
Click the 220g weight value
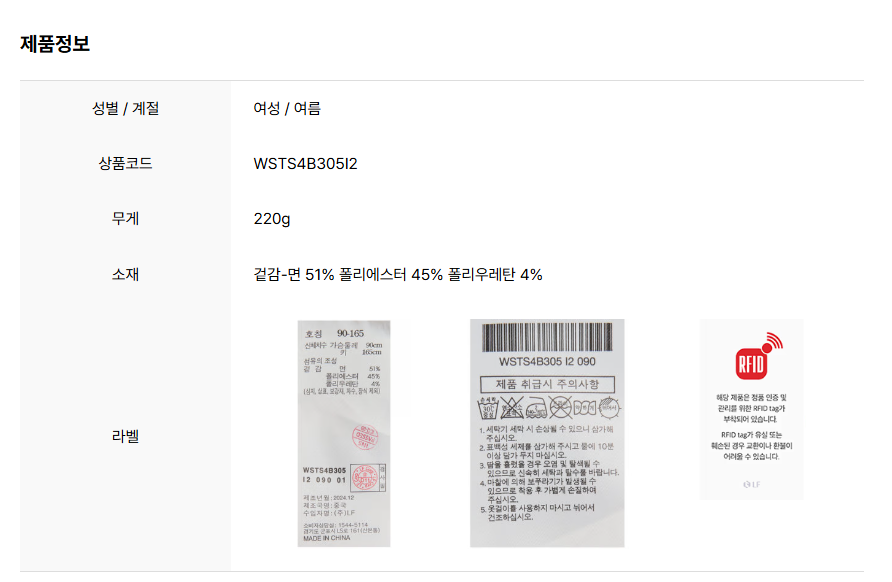pyautogui.click(x=272, y=219)
